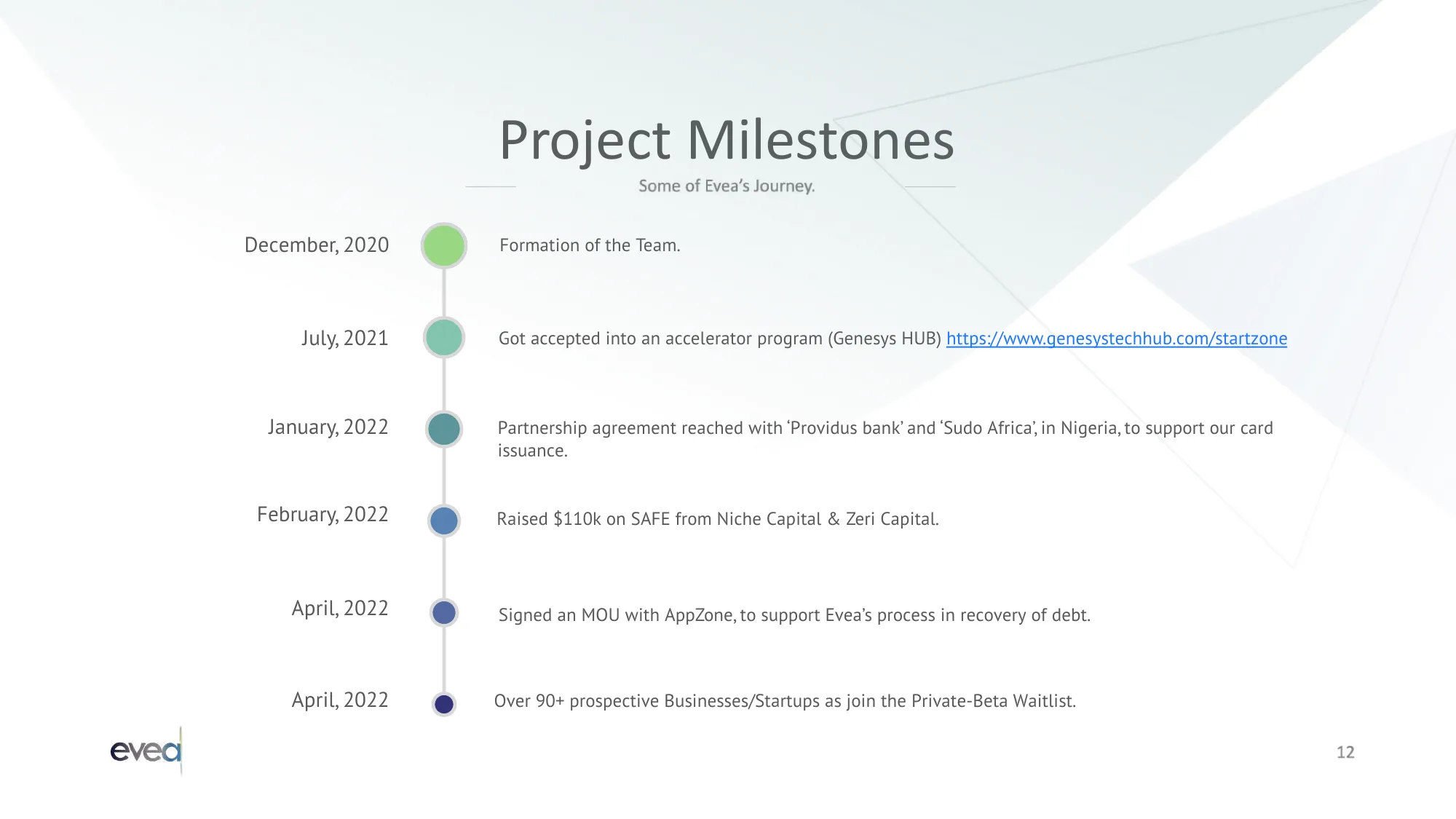Viewport: 1456px width, 819px height.
Task: Click the April 2022 date beside AppZone MOU
Action: coord(340,609)
